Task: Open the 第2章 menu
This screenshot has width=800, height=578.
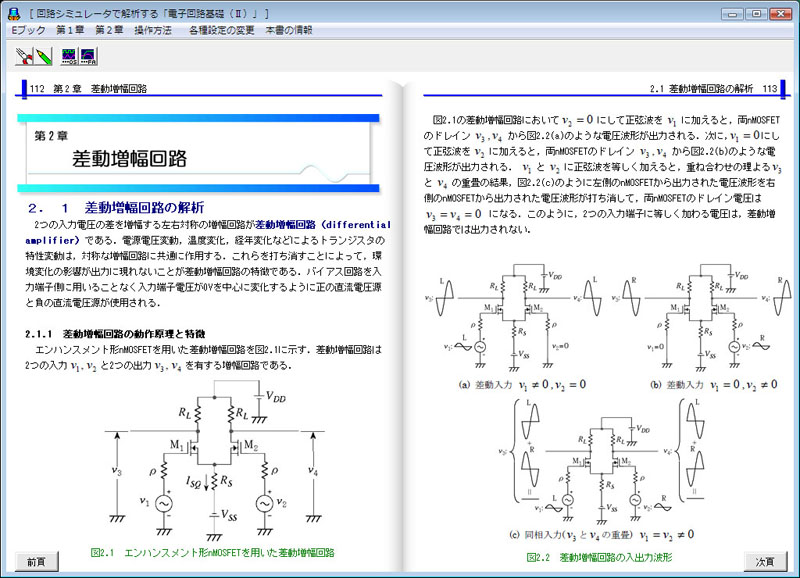Action: (109, 30)
